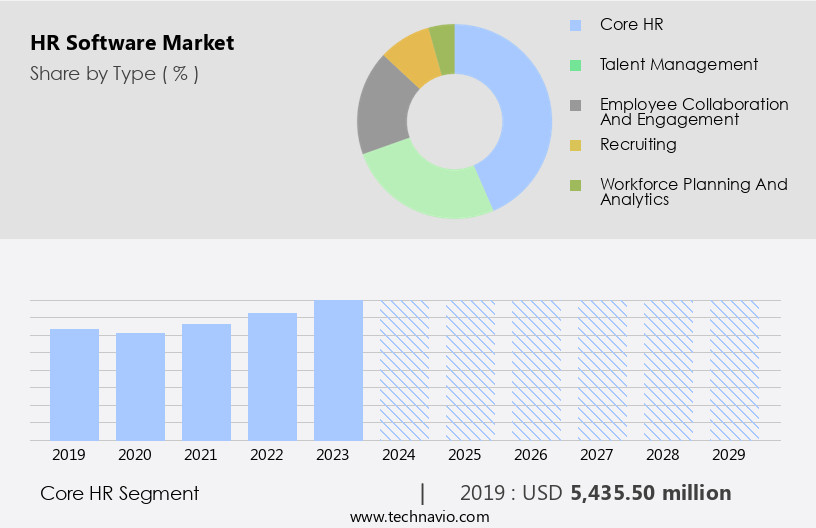Click the gray Employee Collaboration legend swatch
This screenshot has height=528, width=816.
point(575,105)
